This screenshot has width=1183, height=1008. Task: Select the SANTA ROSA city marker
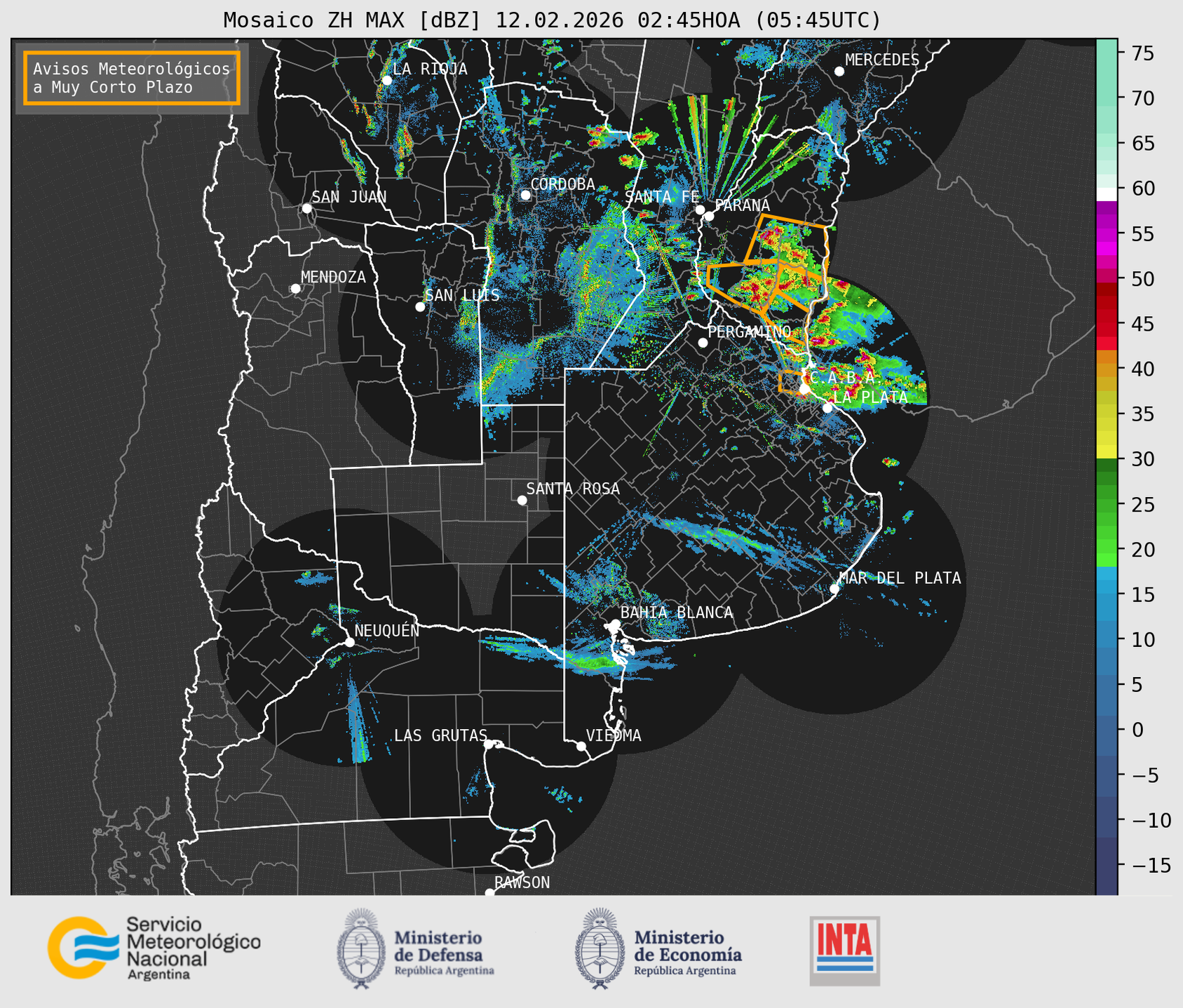(522, 500)
